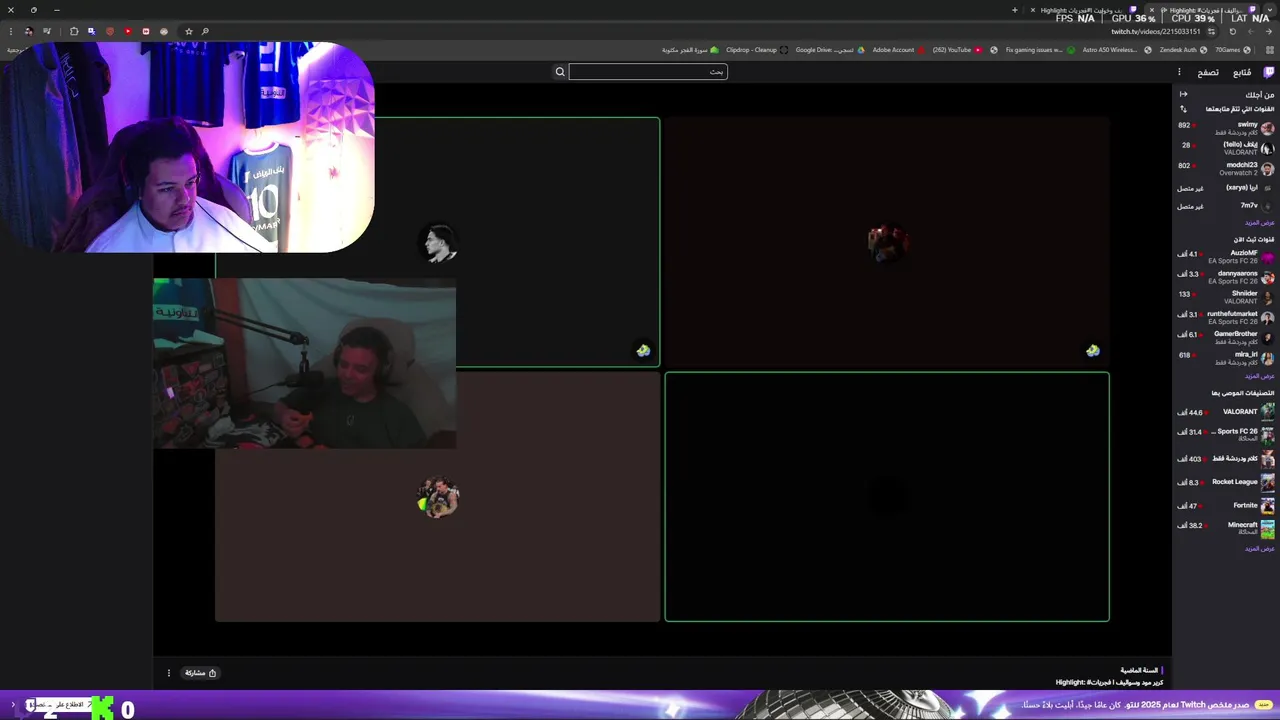
Task: Click the swimy avatar icon
Action: pos(1267,128)
